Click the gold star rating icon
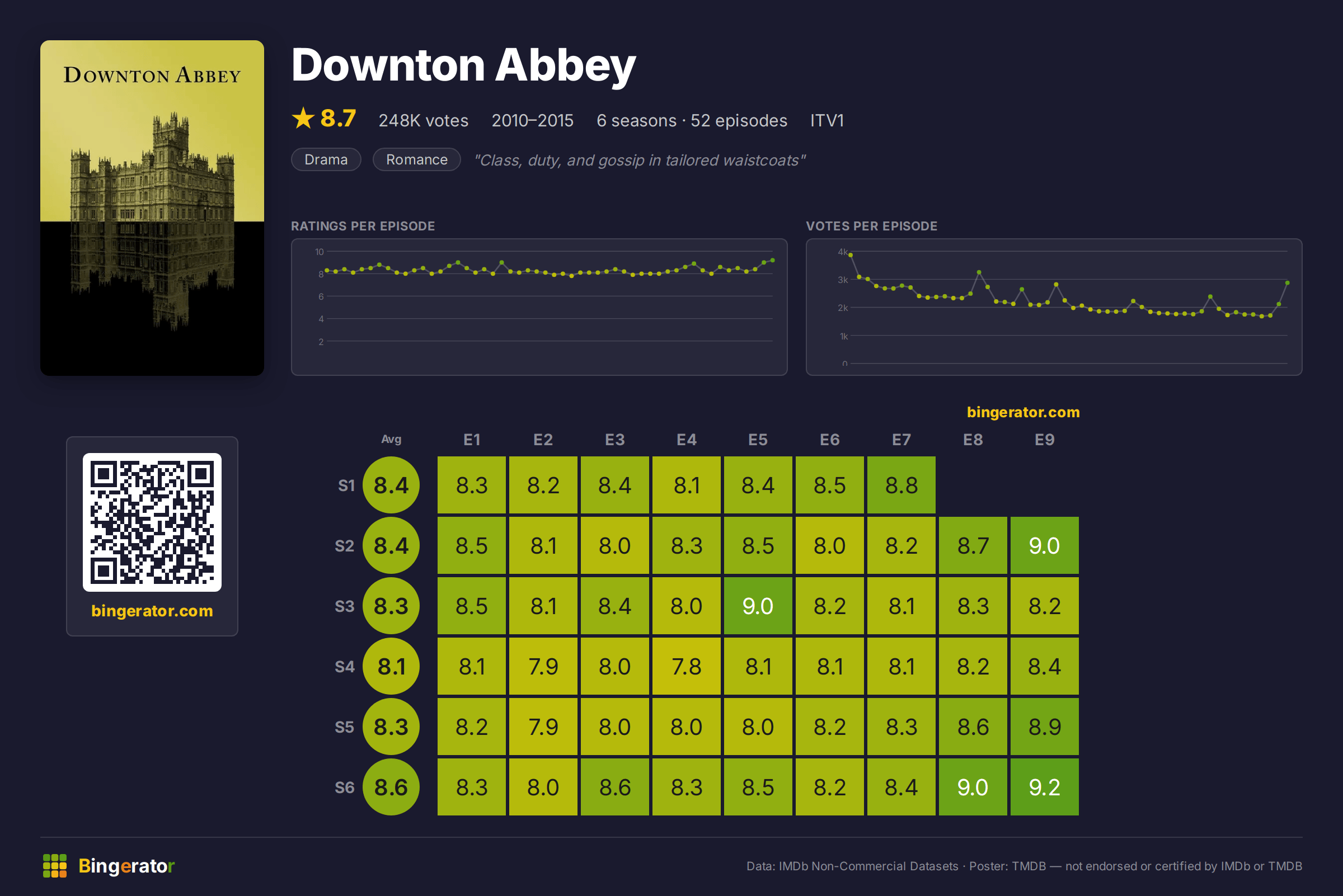Screen dimensions: 1343x896 point(303,119)
